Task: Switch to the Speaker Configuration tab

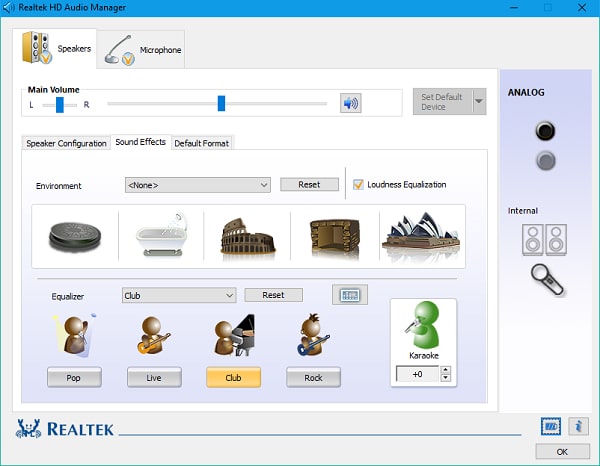Action: coord(66,143)
